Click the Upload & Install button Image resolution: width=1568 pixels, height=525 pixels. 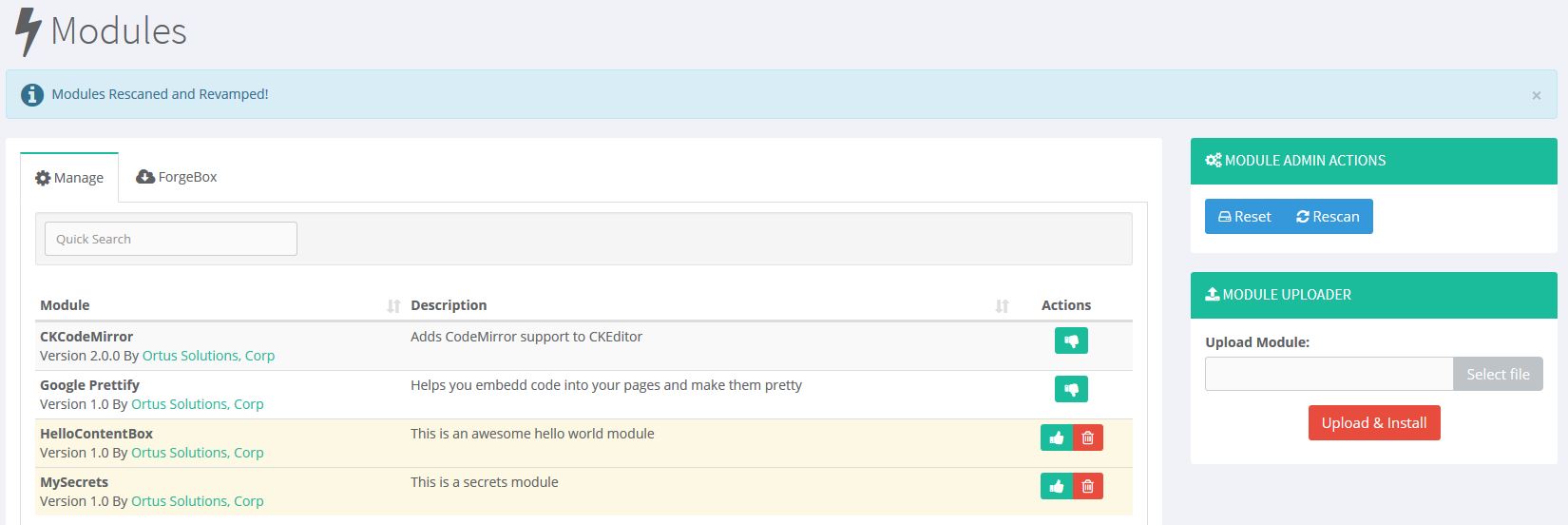coord(1373,423)
